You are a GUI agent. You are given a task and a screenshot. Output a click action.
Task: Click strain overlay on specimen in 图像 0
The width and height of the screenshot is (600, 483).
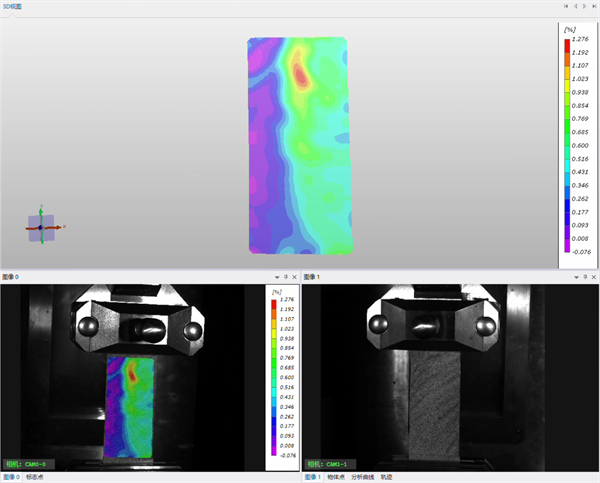click(x=129, y=407)
